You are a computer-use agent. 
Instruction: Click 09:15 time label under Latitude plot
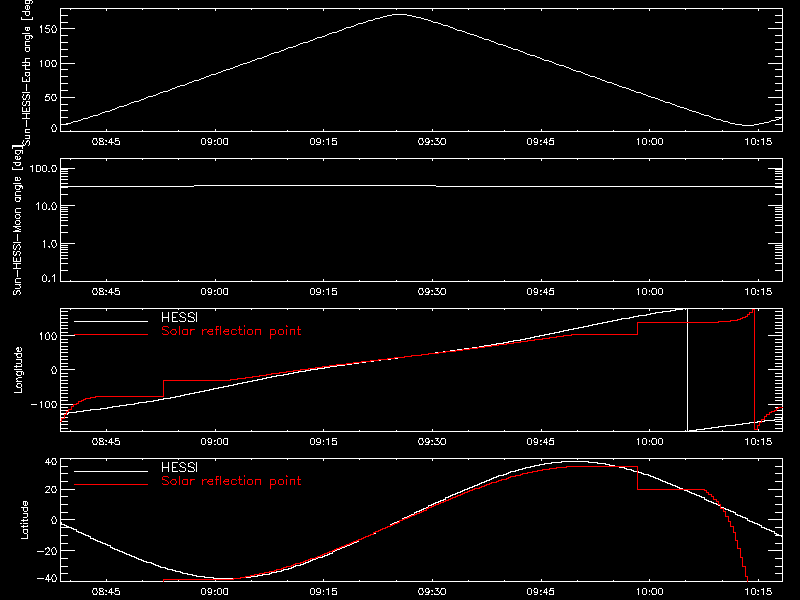[x=323, y=592]
